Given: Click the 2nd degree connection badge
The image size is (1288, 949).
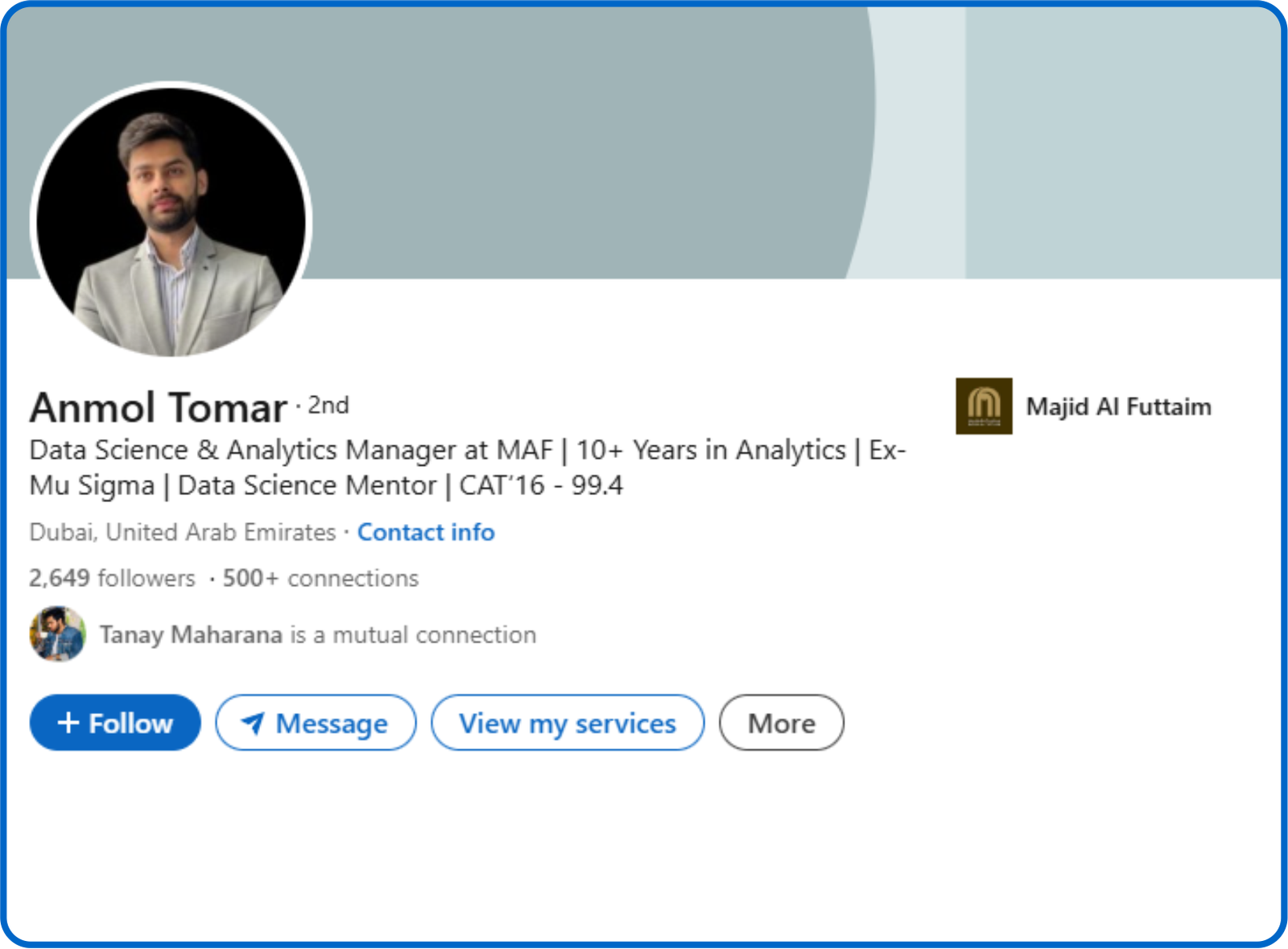Looking at the screenshot, I should click(x=325, y=405).
